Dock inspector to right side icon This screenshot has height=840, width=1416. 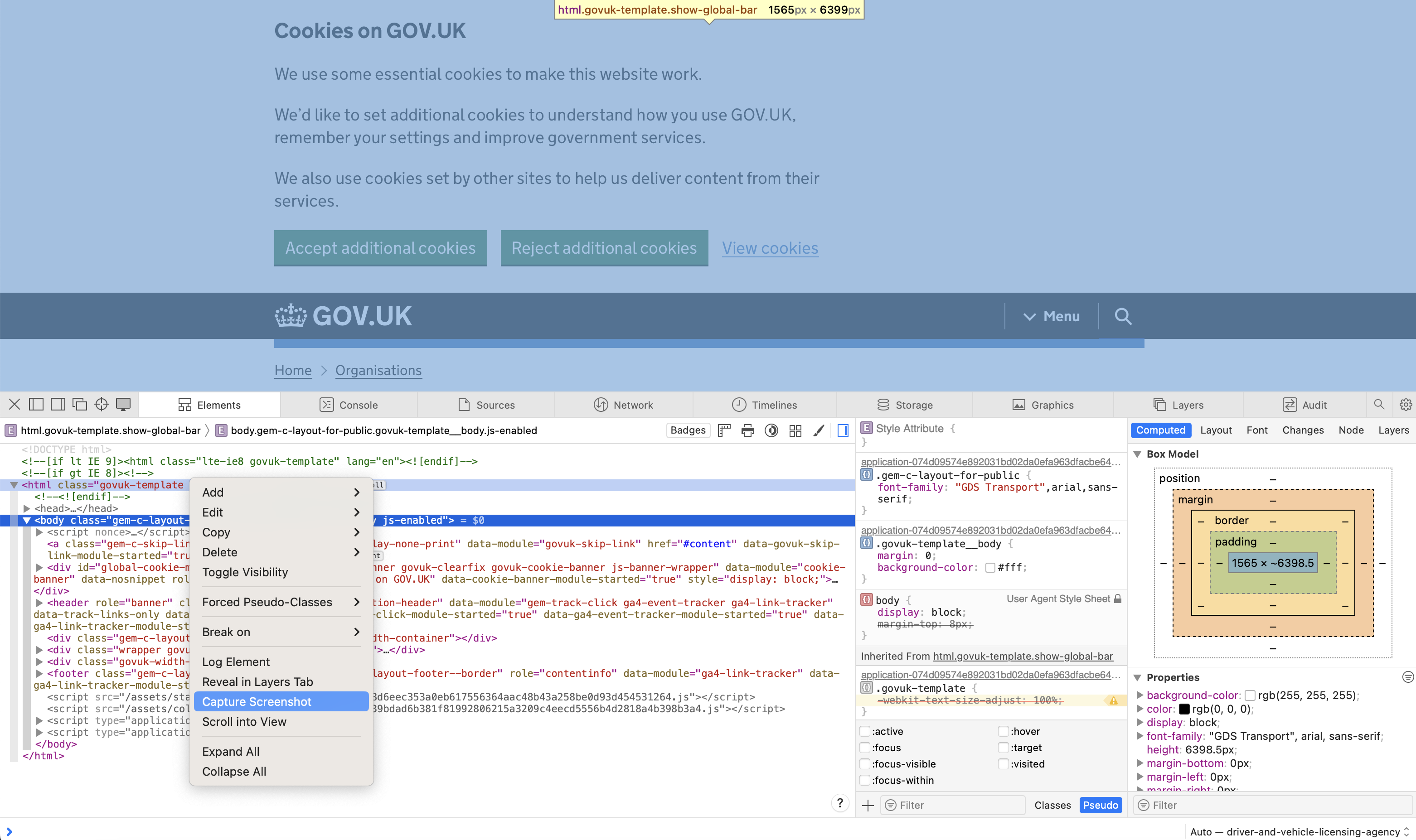coord(58,404)
